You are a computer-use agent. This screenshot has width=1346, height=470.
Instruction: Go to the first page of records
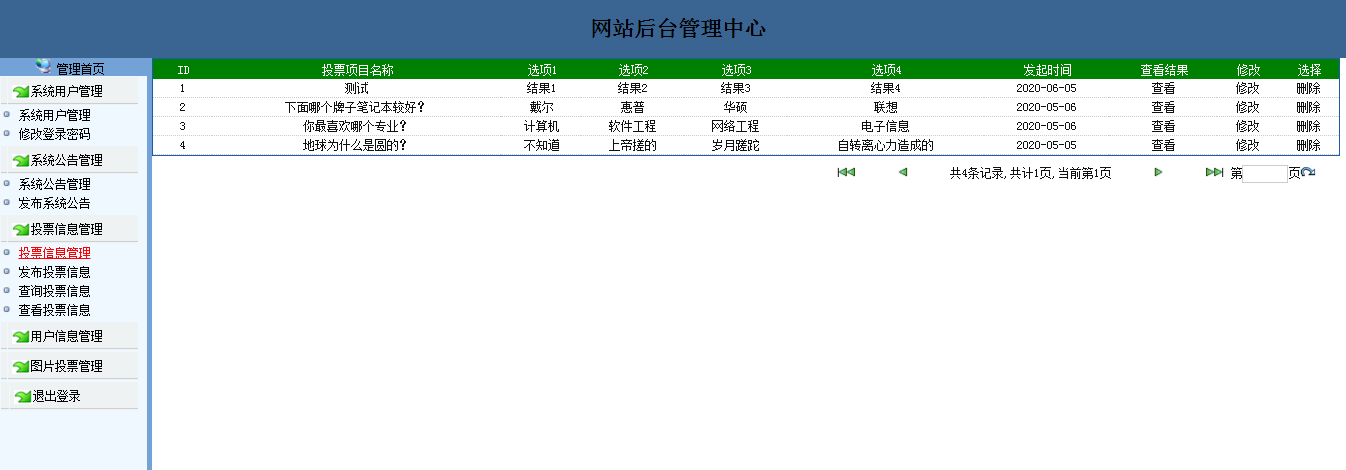846,173
